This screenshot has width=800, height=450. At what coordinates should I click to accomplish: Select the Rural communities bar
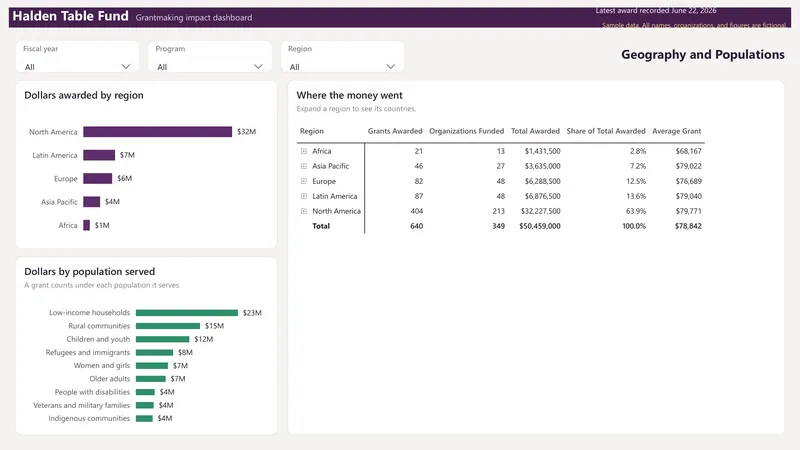pos(168,326)
